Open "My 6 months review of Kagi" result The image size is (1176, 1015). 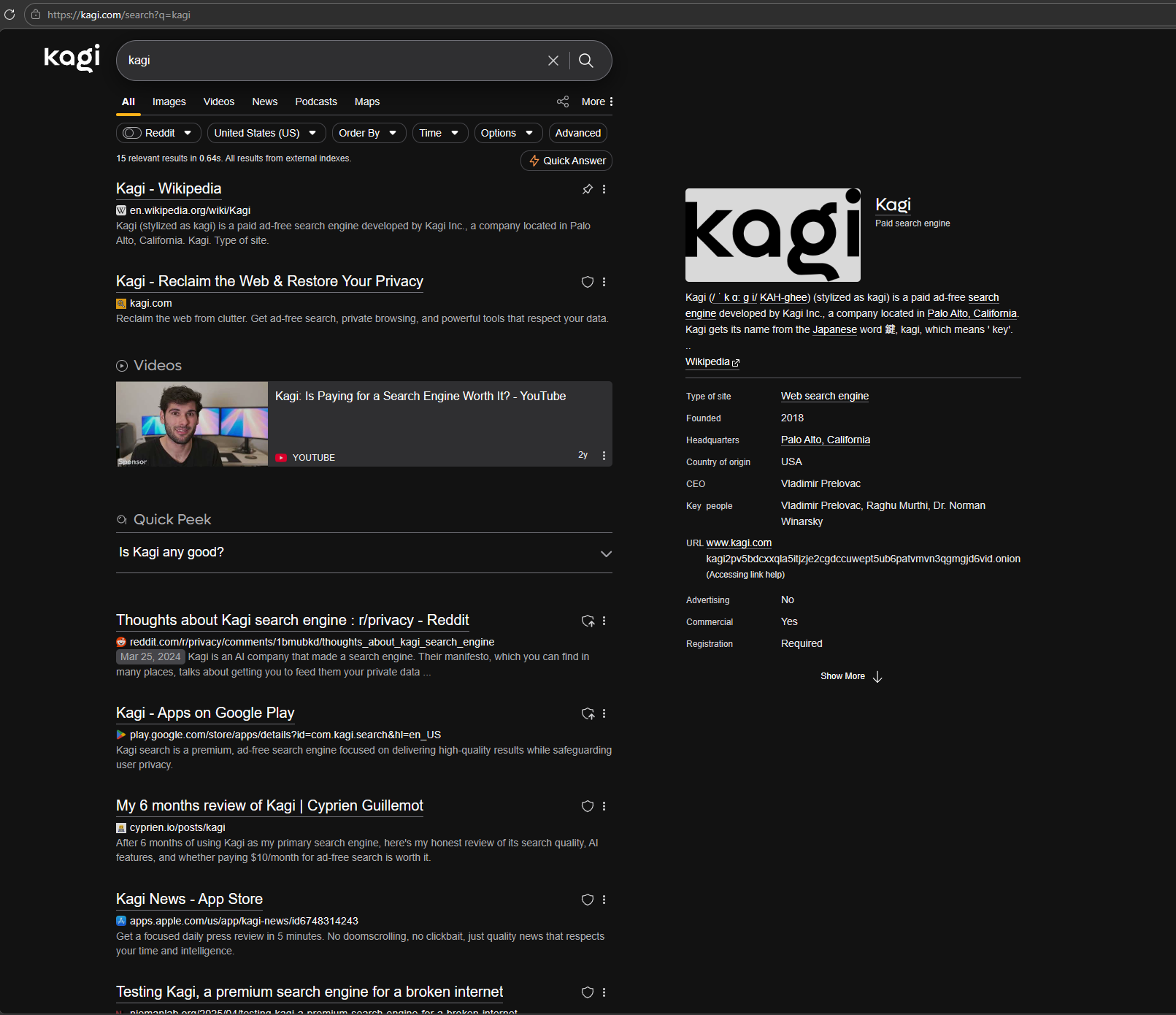click(269, 805)
